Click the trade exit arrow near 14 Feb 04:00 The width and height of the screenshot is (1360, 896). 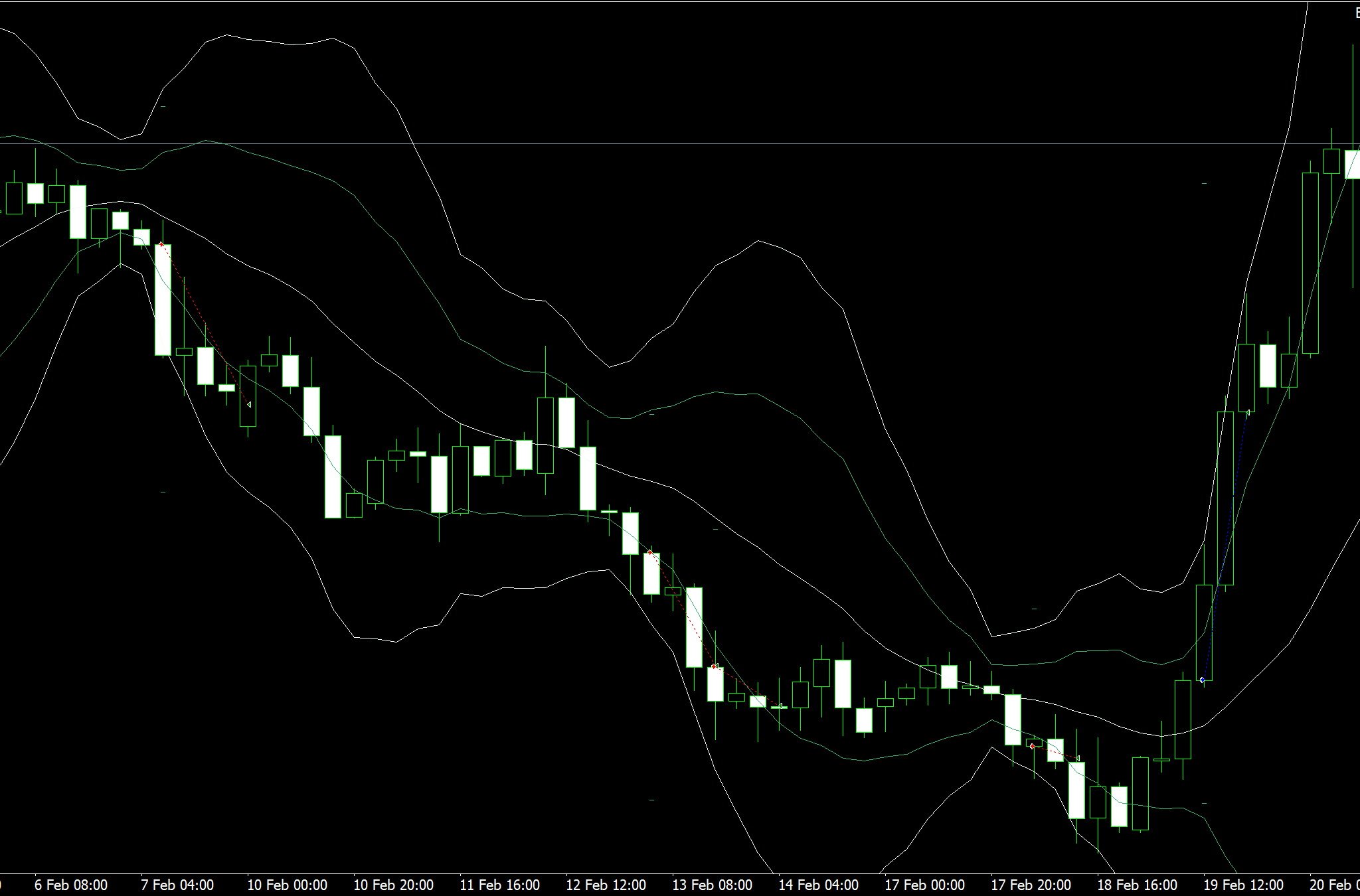tap(780, 706)
